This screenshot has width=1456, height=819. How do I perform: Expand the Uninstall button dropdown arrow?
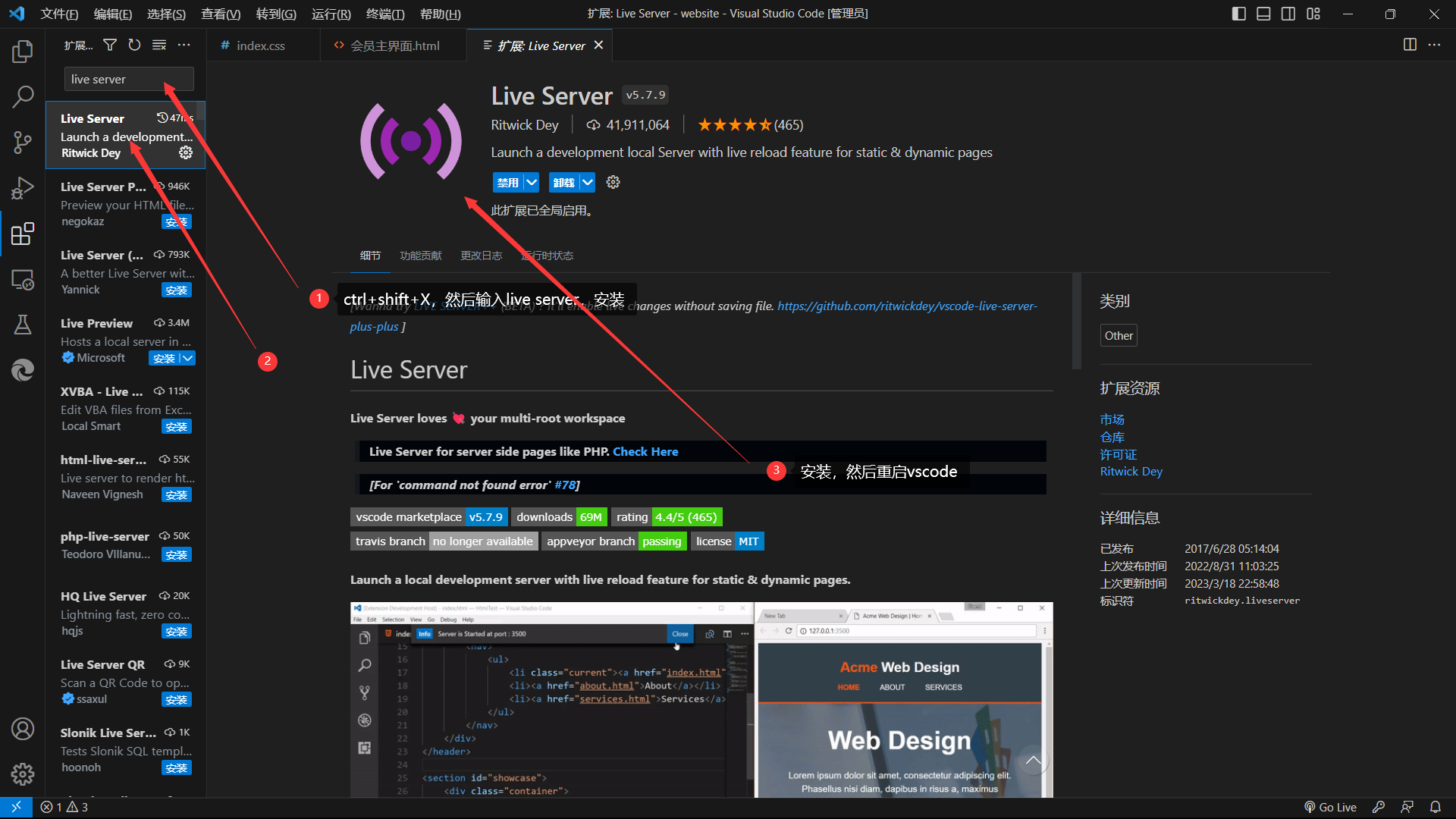coord(588,182)
